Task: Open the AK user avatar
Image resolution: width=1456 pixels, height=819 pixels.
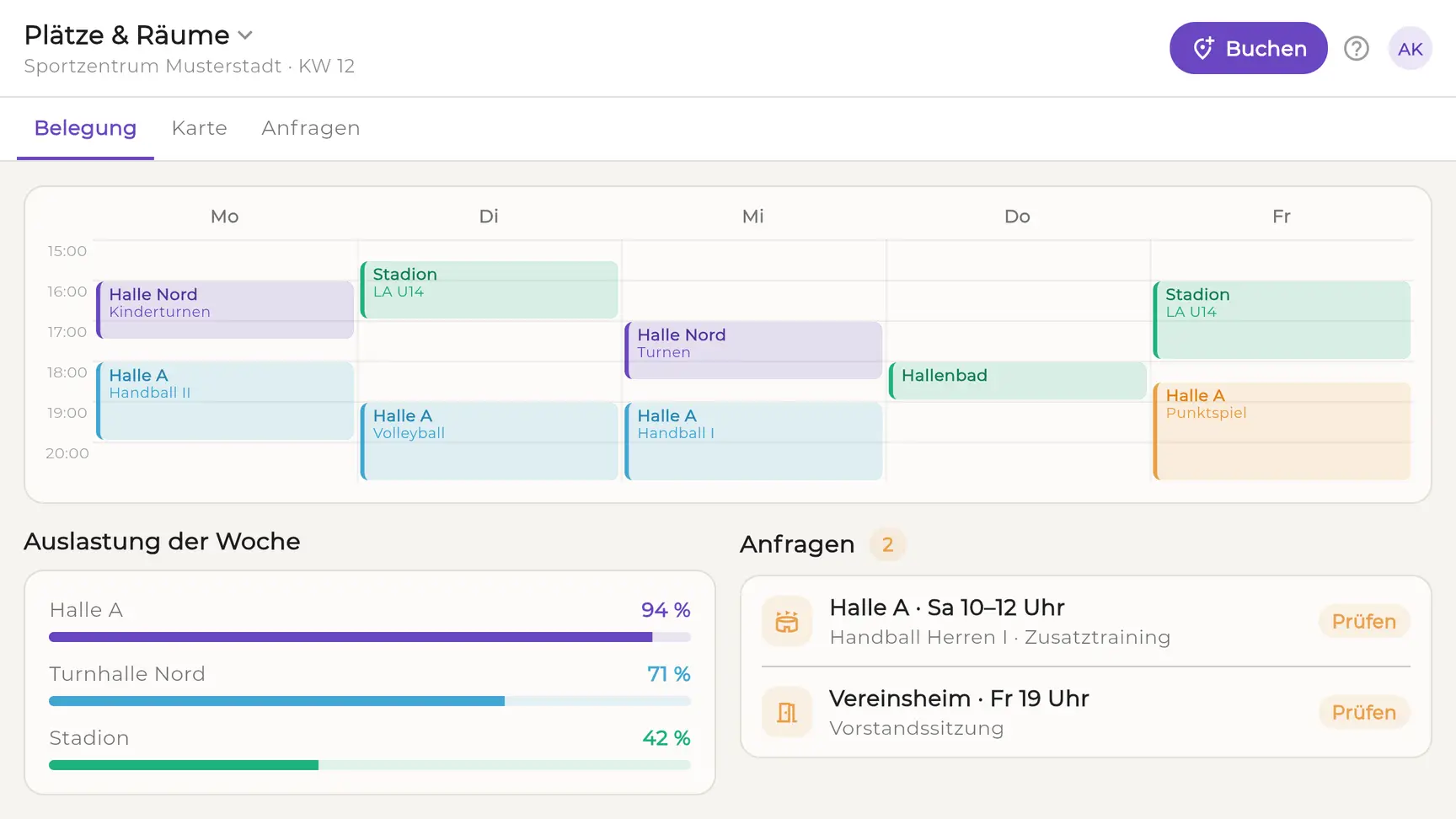Action: 1410,49
